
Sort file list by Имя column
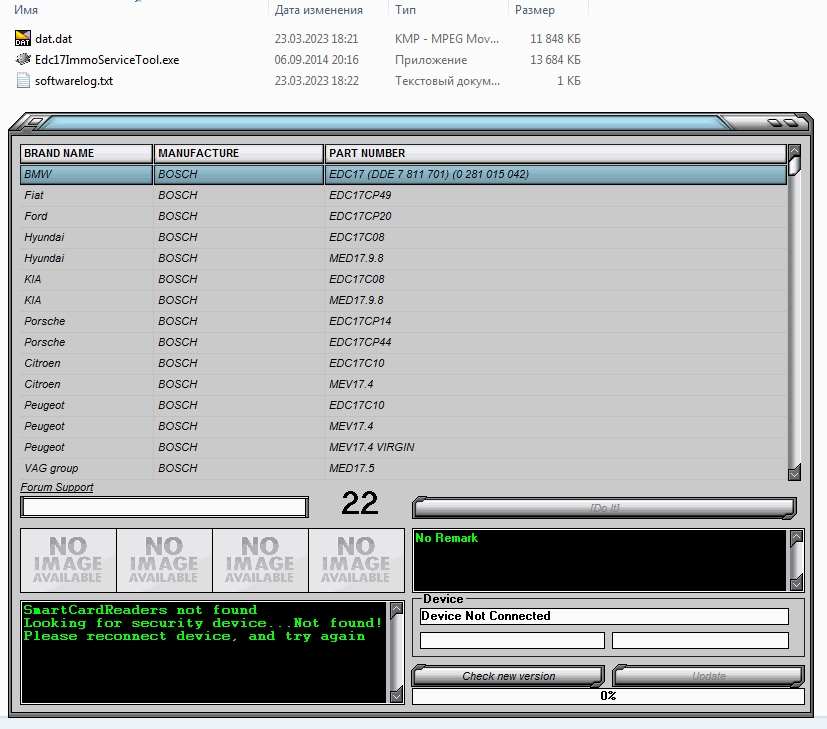tap(27, 10)
